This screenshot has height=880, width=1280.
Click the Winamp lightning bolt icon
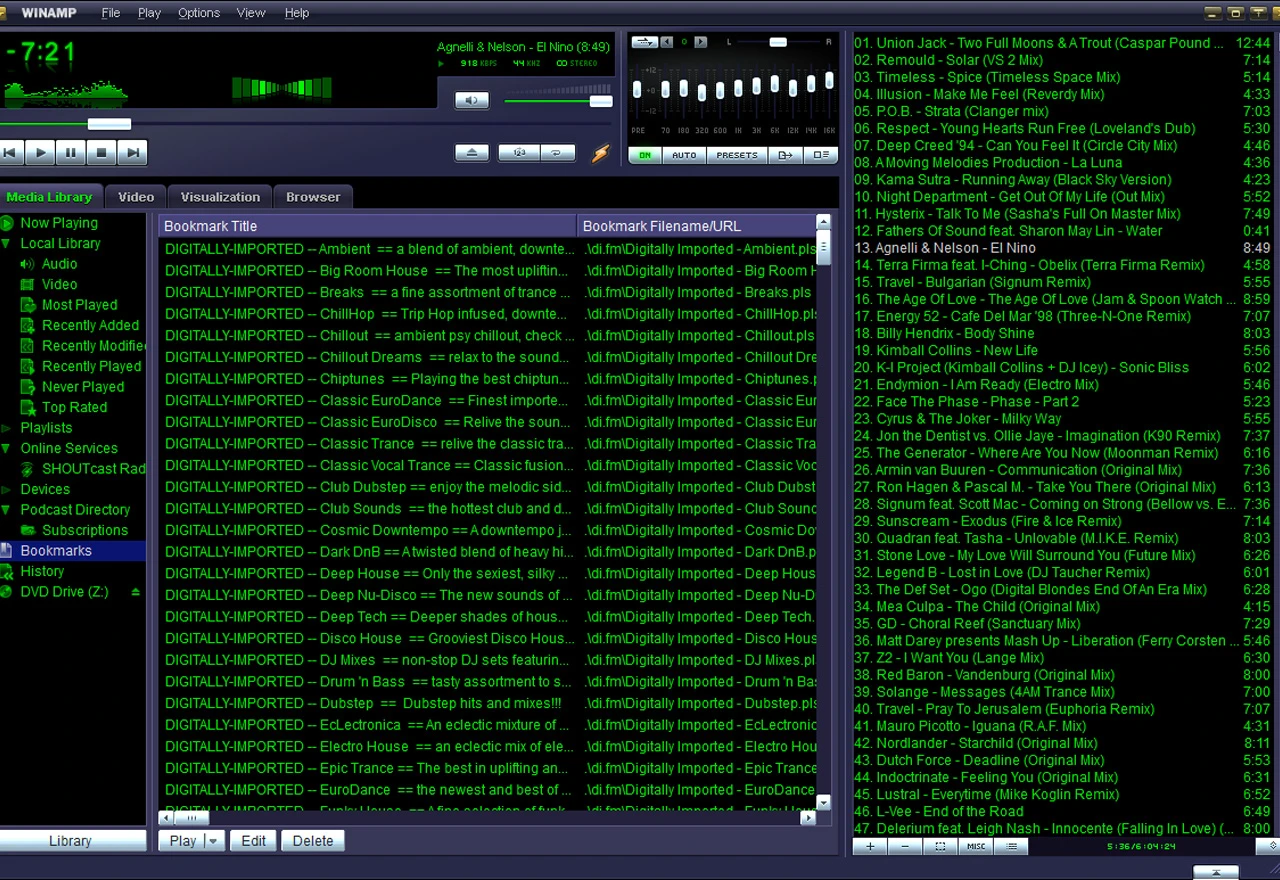click(600, 153)
